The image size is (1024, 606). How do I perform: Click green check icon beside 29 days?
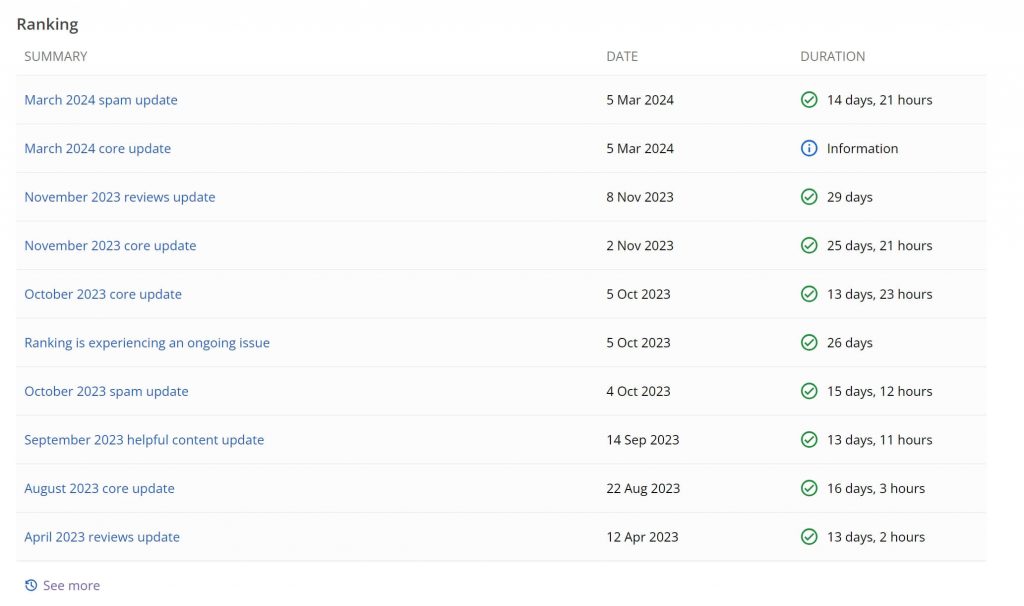pyautogui.click(x=808, y=197)
